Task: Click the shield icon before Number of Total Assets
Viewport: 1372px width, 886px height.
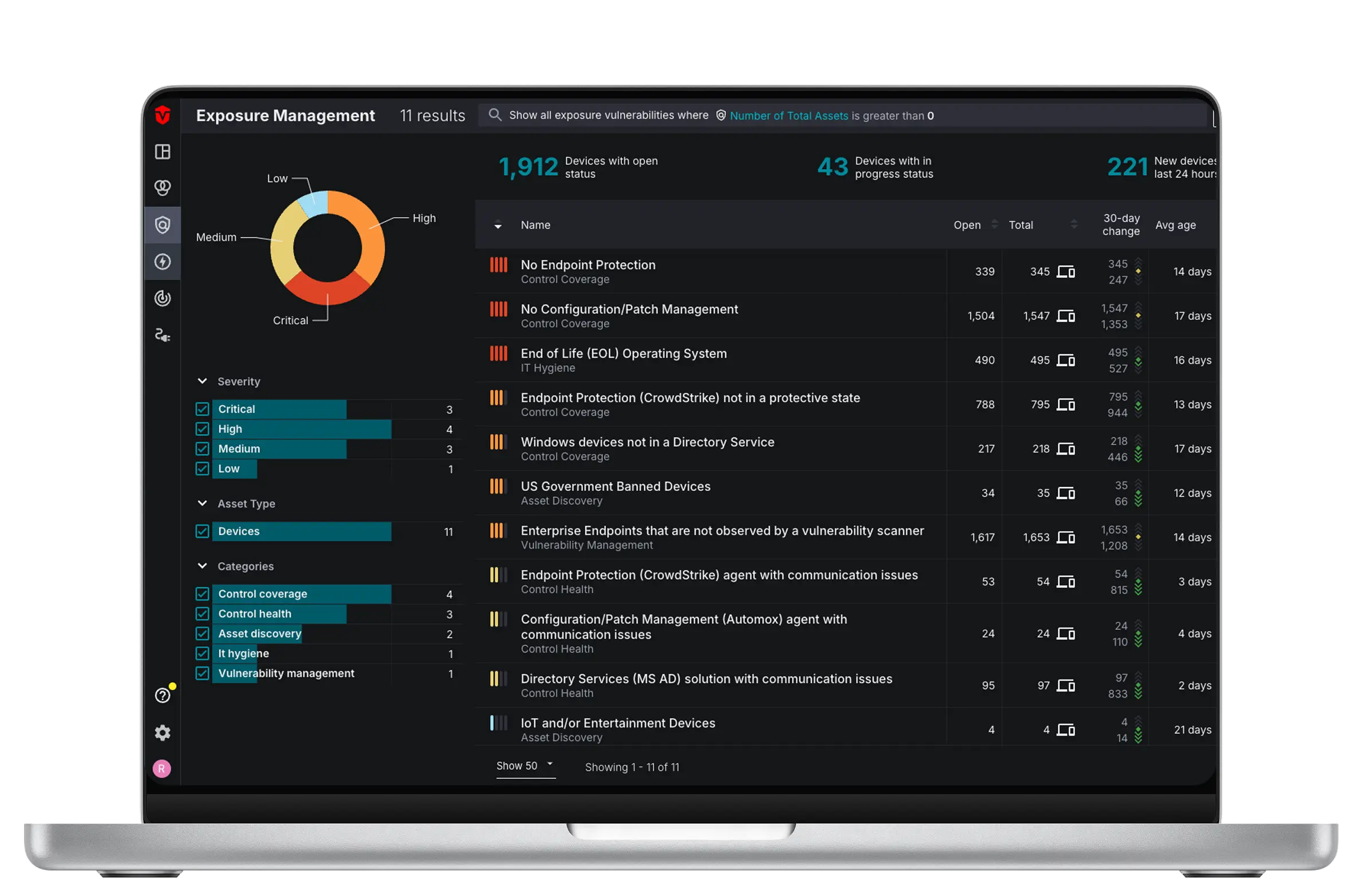Action: (x=720, y=115)
